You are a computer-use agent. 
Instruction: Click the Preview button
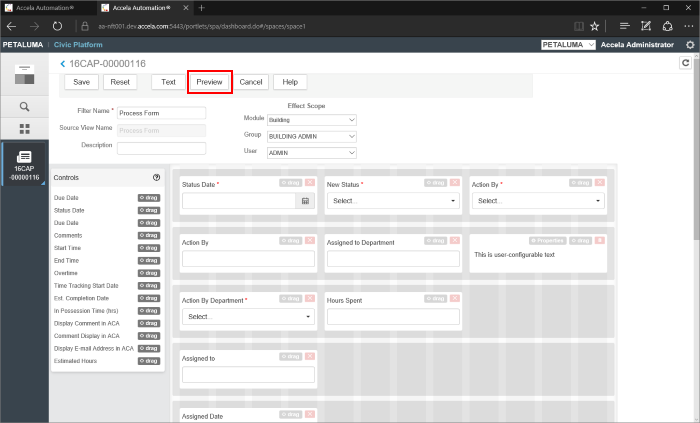click(209, 82)
